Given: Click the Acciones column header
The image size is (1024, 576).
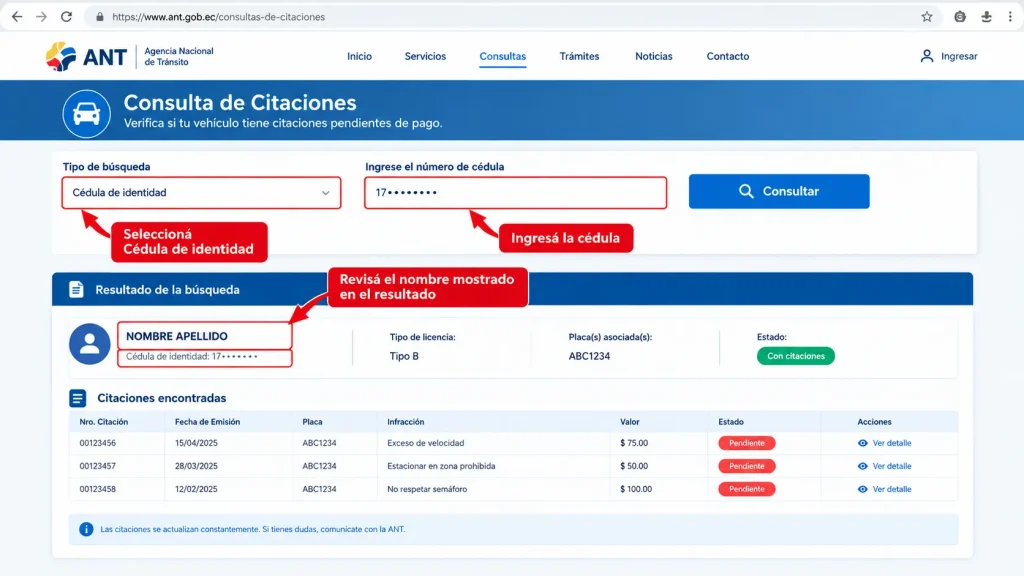Looking at the screenshot, I should [874, 422].
